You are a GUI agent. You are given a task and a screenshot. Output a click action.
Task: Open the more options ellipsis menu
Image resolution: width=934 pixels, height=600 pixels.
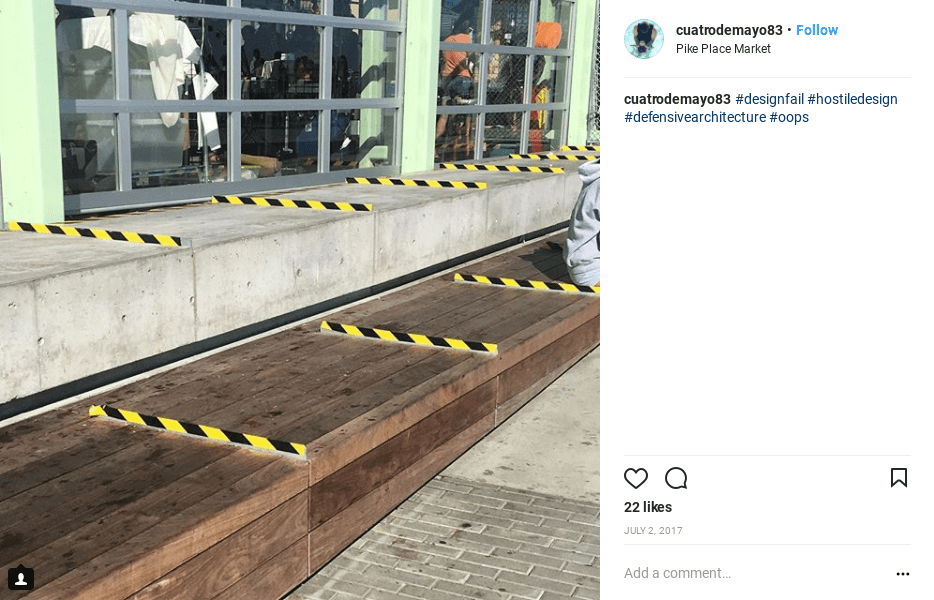coord(902,574)
